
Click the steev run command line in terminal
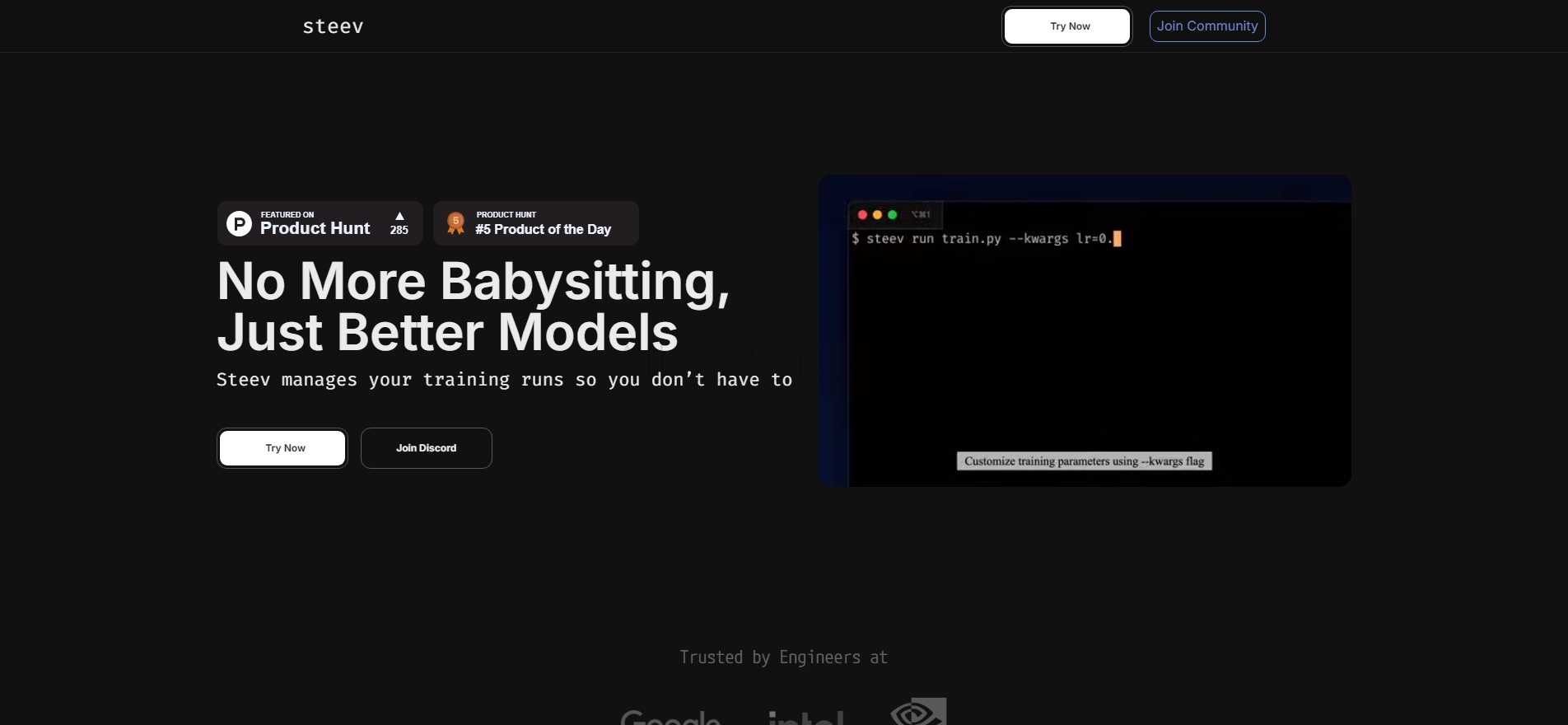[x=980, y=239]
